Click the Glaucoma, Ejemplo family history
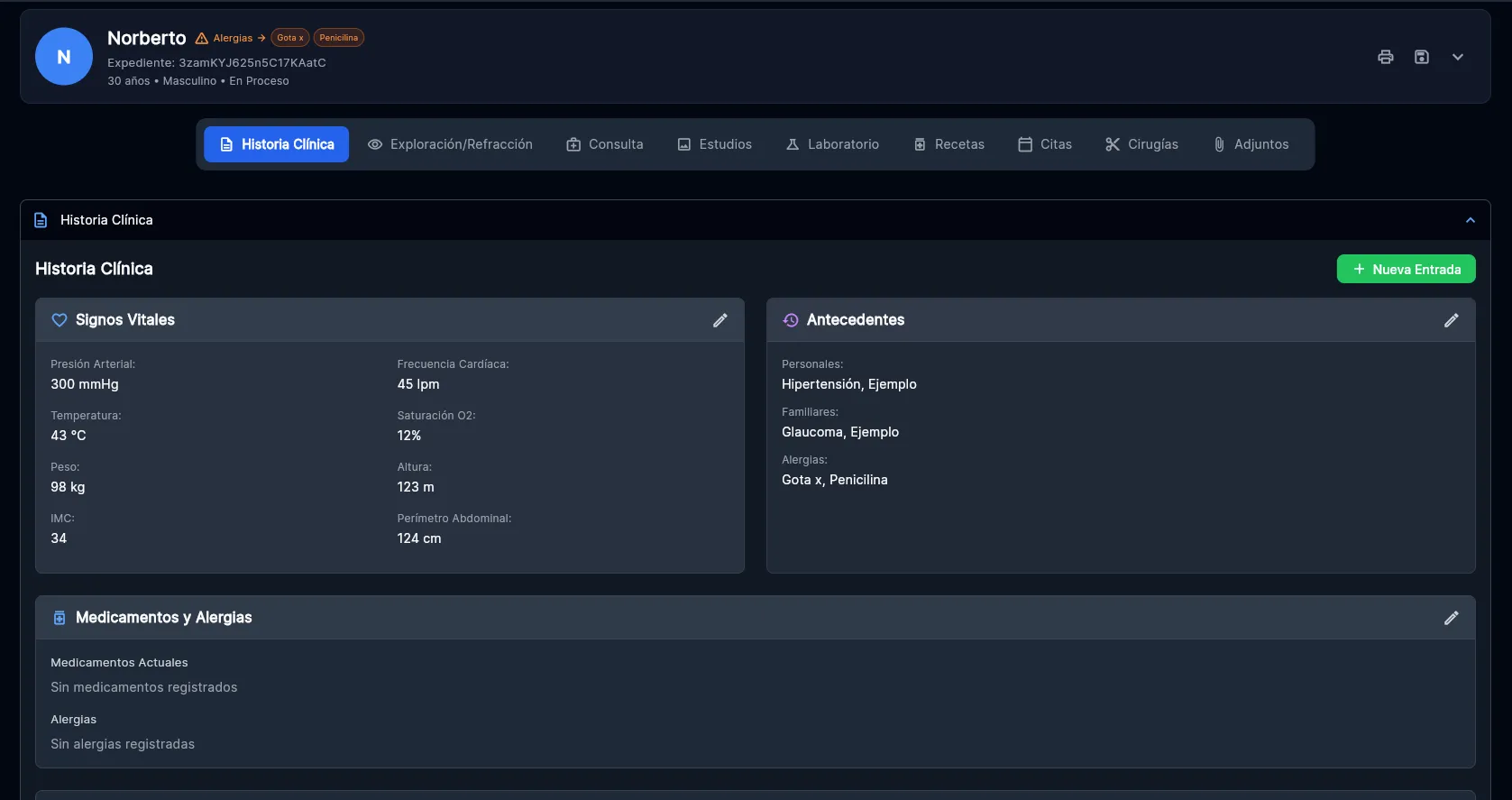Viewport: 1512px width, 800px height. point(840,432)
